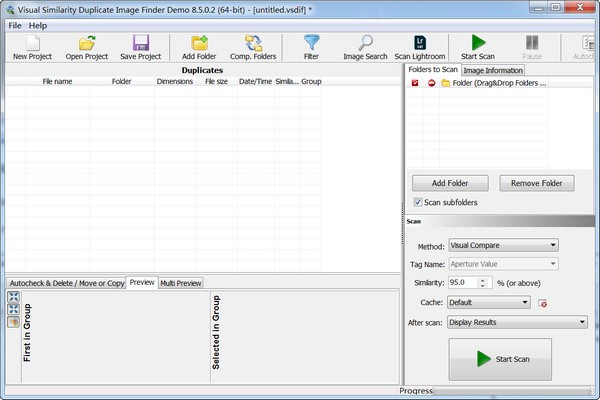Click the Scan Lightroom toolbar icon
This screenshot has width=600, height=400.
420,43
